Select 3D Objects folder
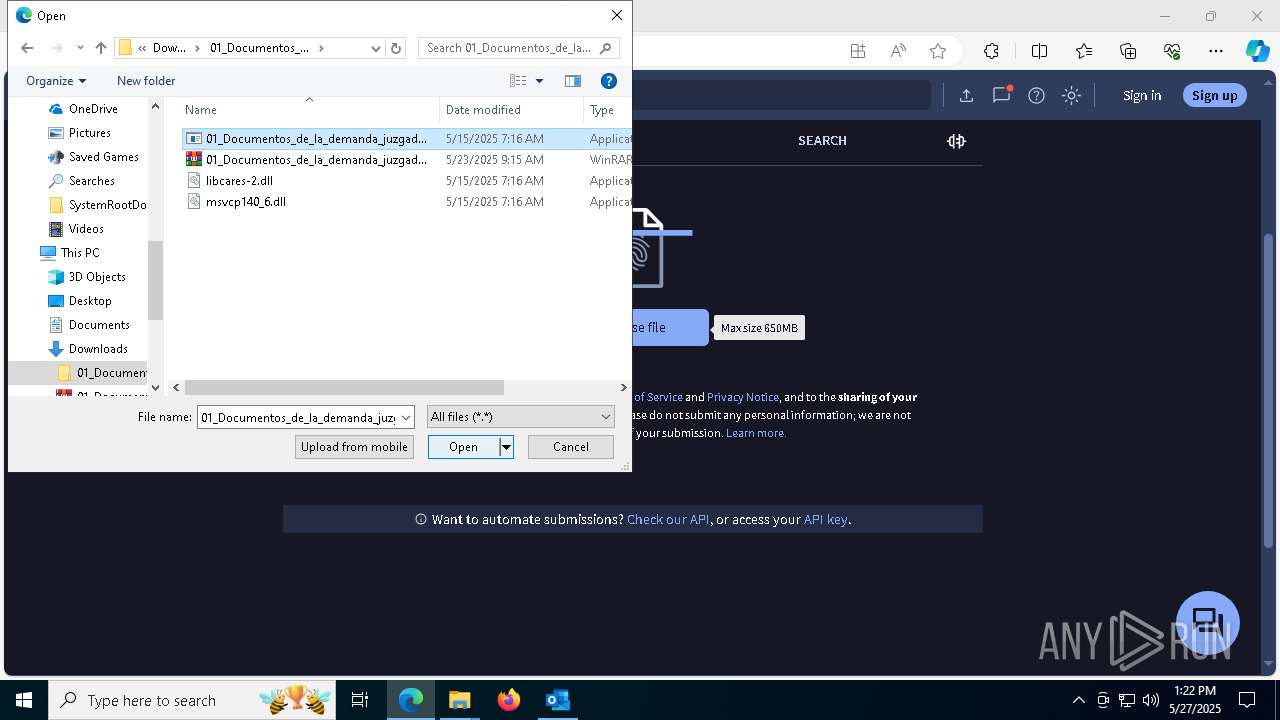This screenshot has height=720, width=1280. click(97, 277)
